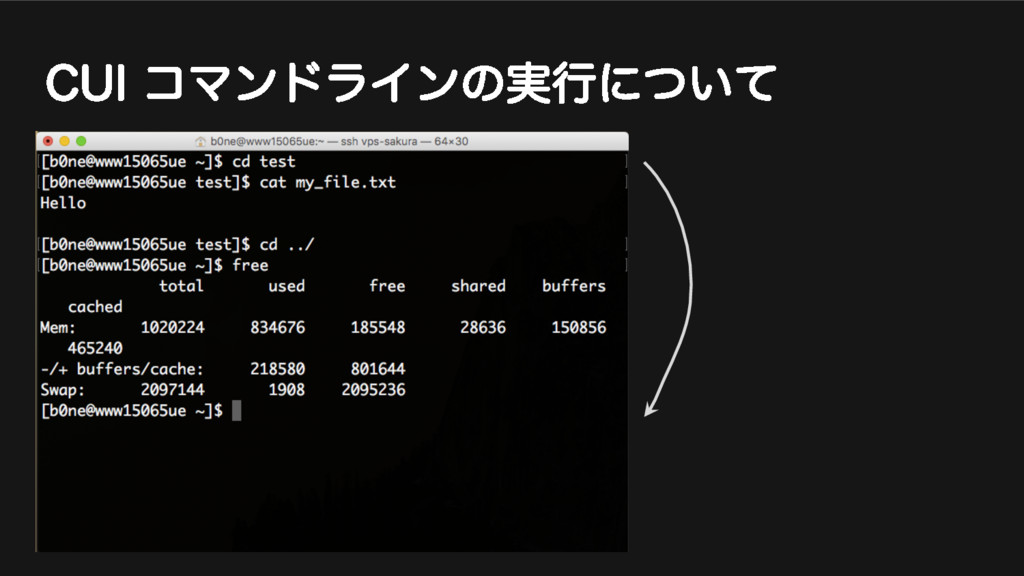Viewport: 1024px width, 576px height.
Task: Click the 'shared' column header
Action: (478, 286)
